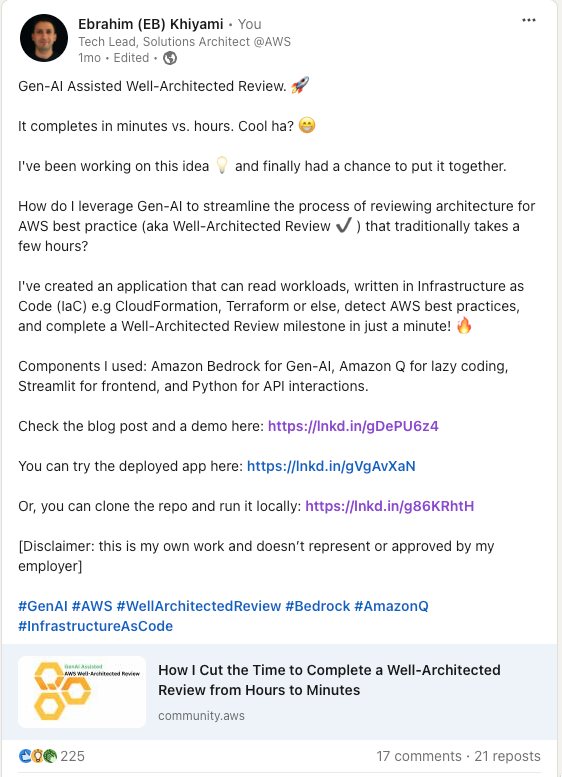Click the #AmazonQ hashtag
562x777 pixels.
(392, 606)
